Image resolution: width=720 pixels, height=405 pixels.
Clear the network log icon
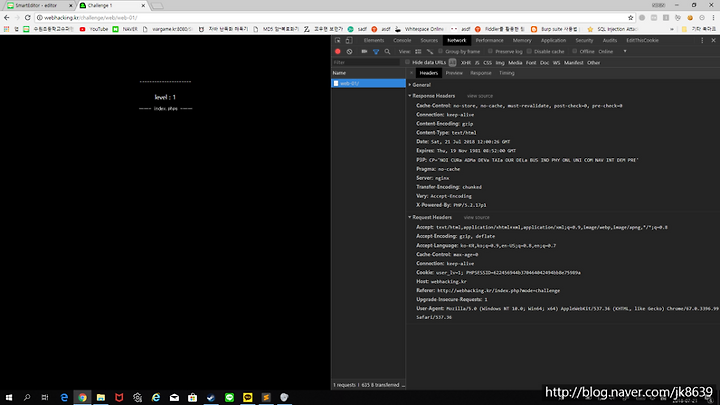click(x=349, y=51)
